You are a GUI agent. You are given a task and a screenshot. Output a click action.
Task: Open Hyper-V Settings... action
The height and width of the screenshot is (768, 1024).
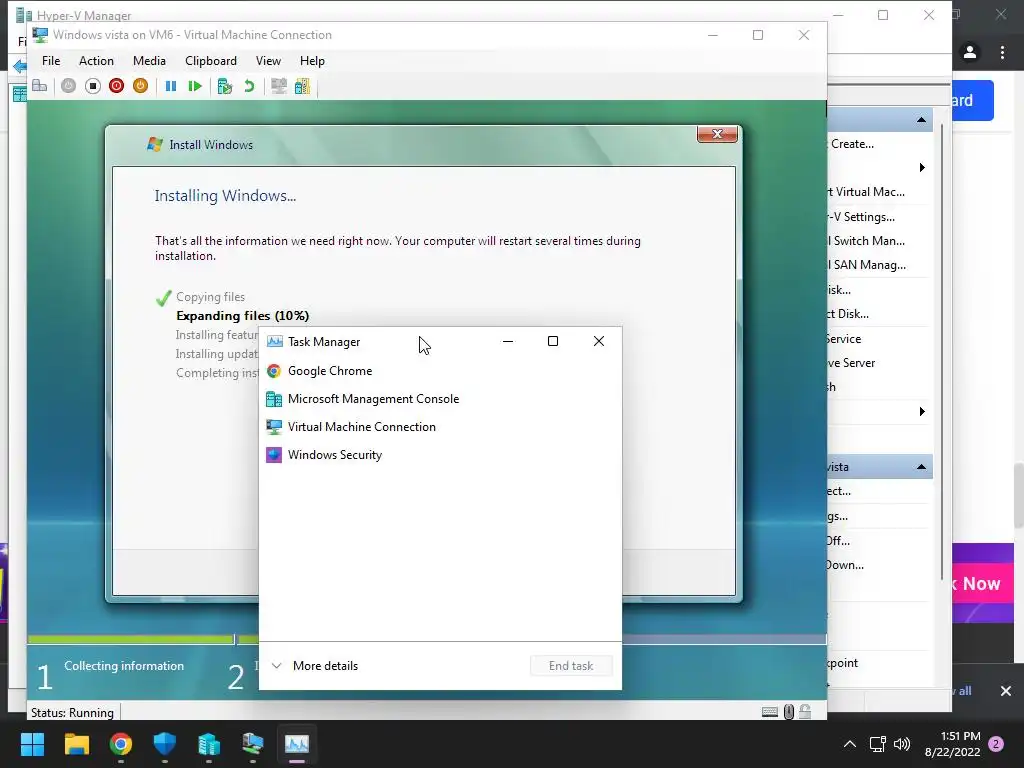pos(861,217)
